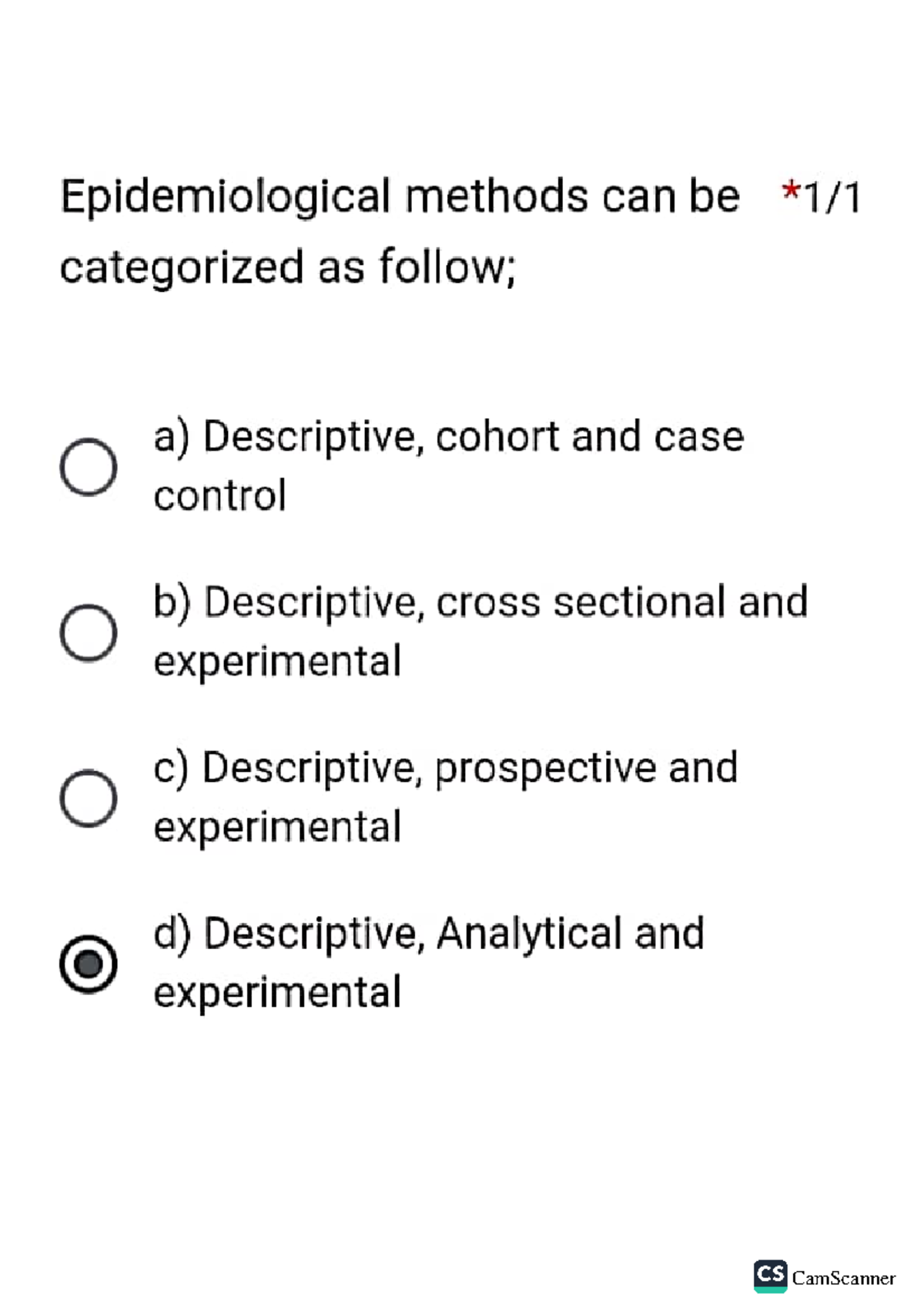Viewport: 924px width, 1308px height.
Task: Click the "a) Descriptive, cohort and case" label
Action: (x=448, y=438)
